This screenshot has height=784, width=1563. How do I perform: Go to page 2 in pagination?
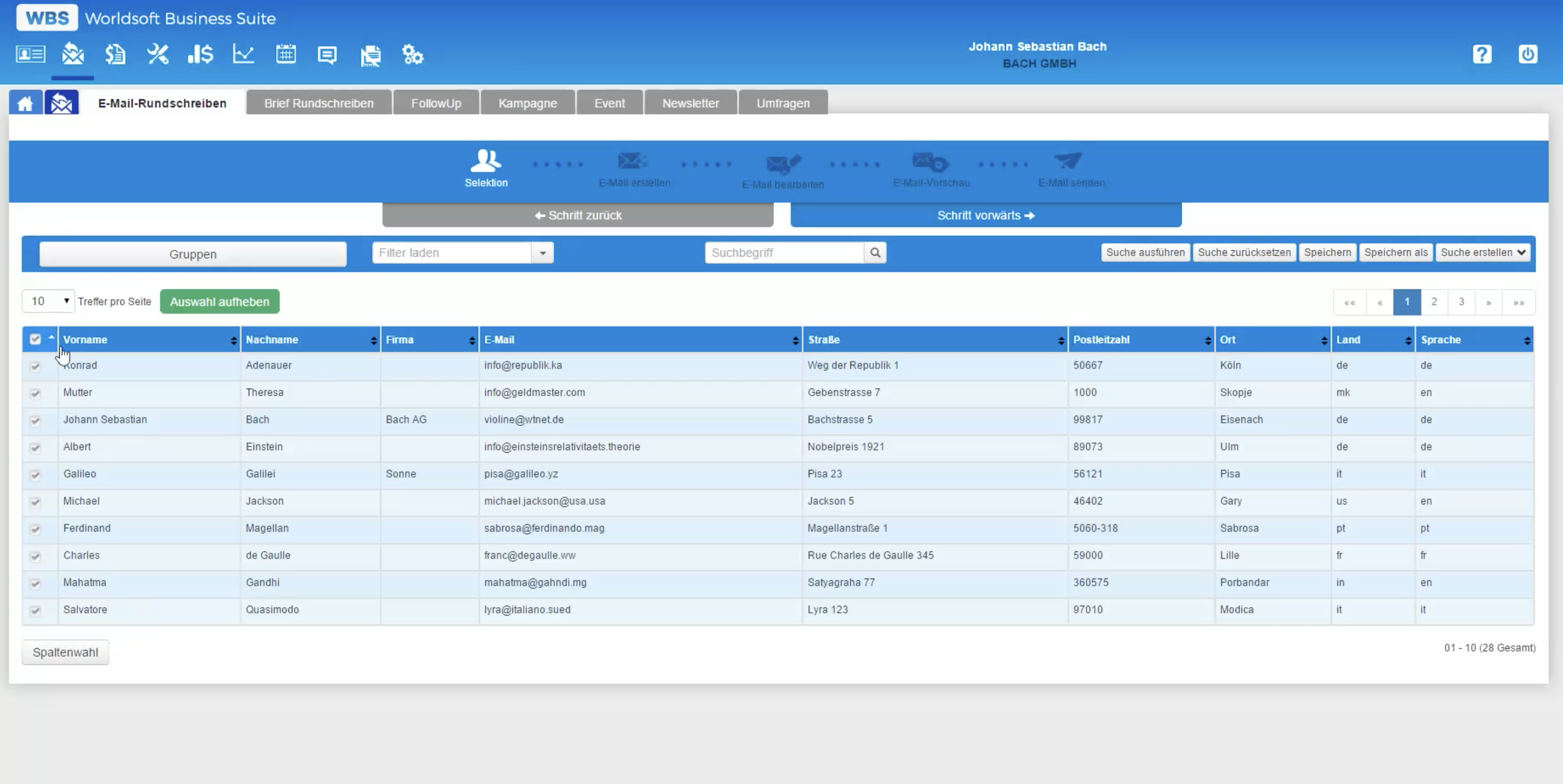pyautogui.click(x=1434, y=301)
